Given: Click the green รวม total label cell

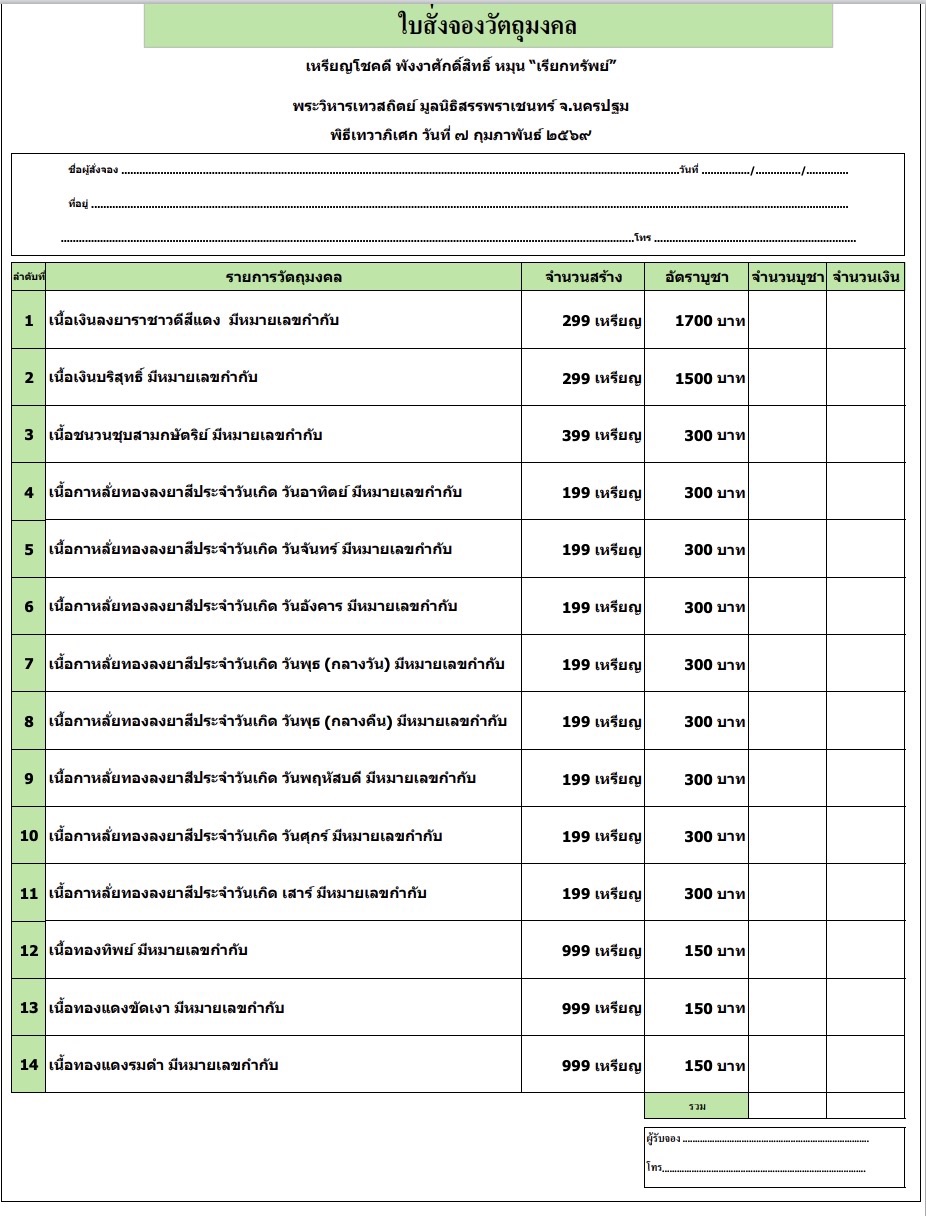Looking at the screenshot, I should click(x=696, y=1106).
